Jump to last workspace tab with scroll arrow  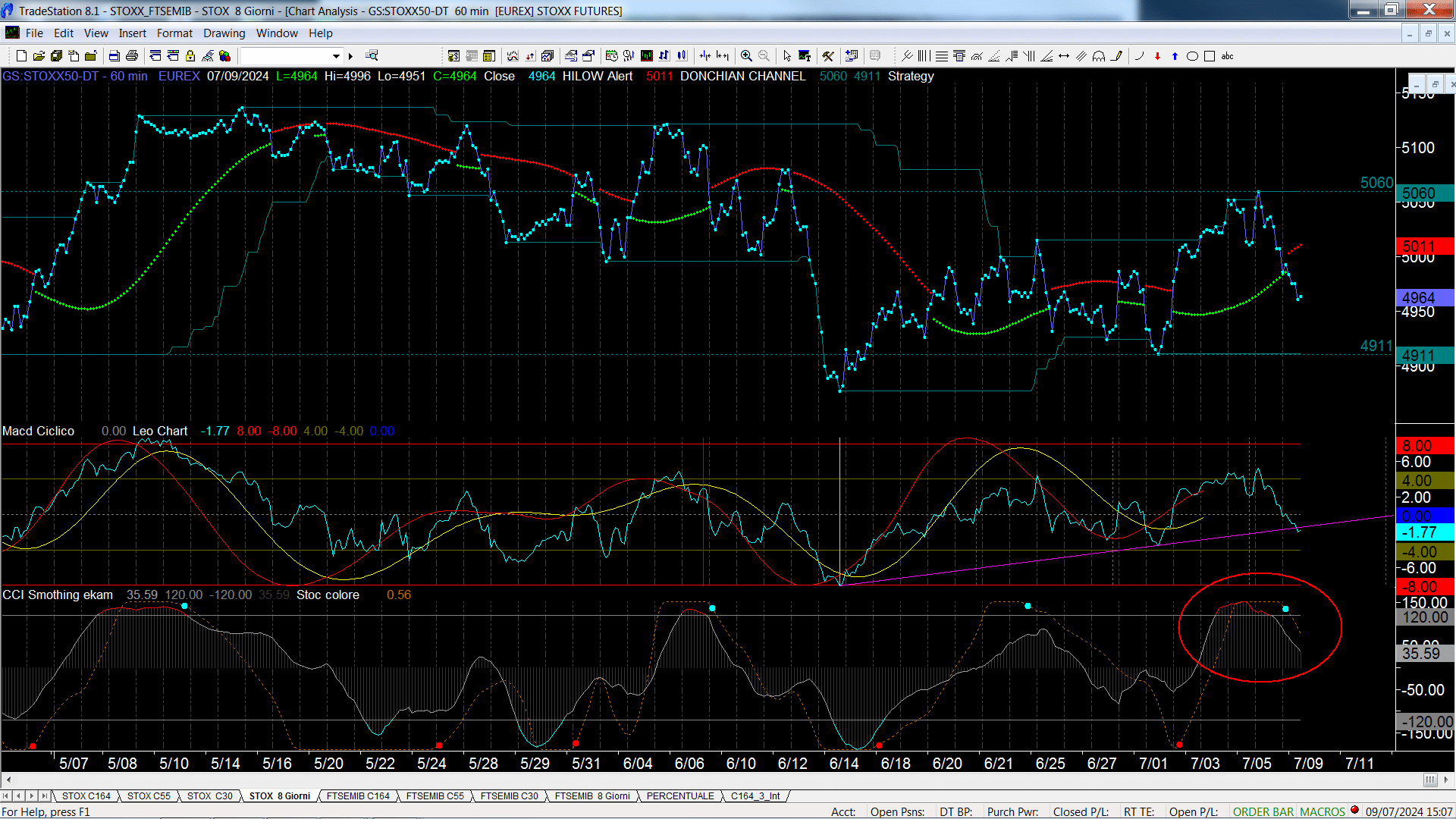click(45, 796)
